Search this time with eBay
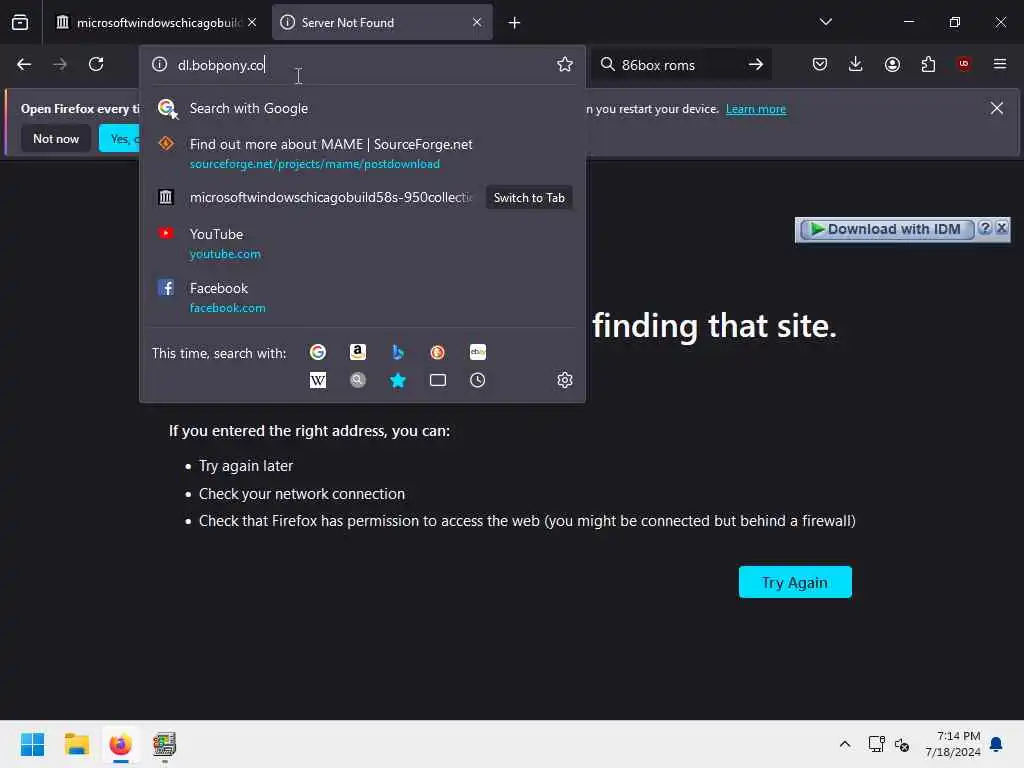This screenshot has width=1024, height=768. [x=477, y=353]
